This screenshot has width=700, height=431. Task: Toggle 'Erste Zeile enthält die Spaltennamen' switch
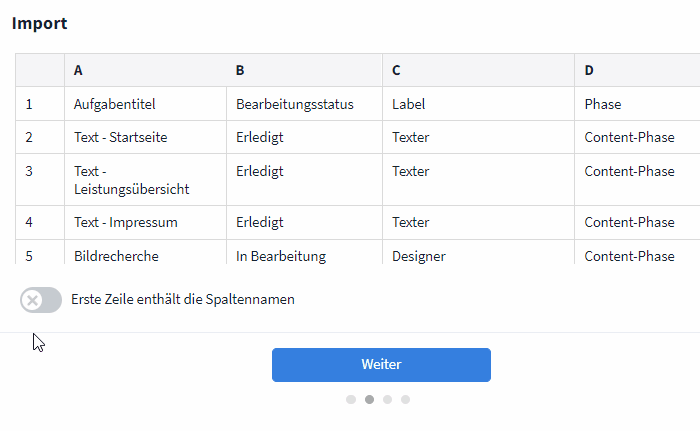point(41,299)
